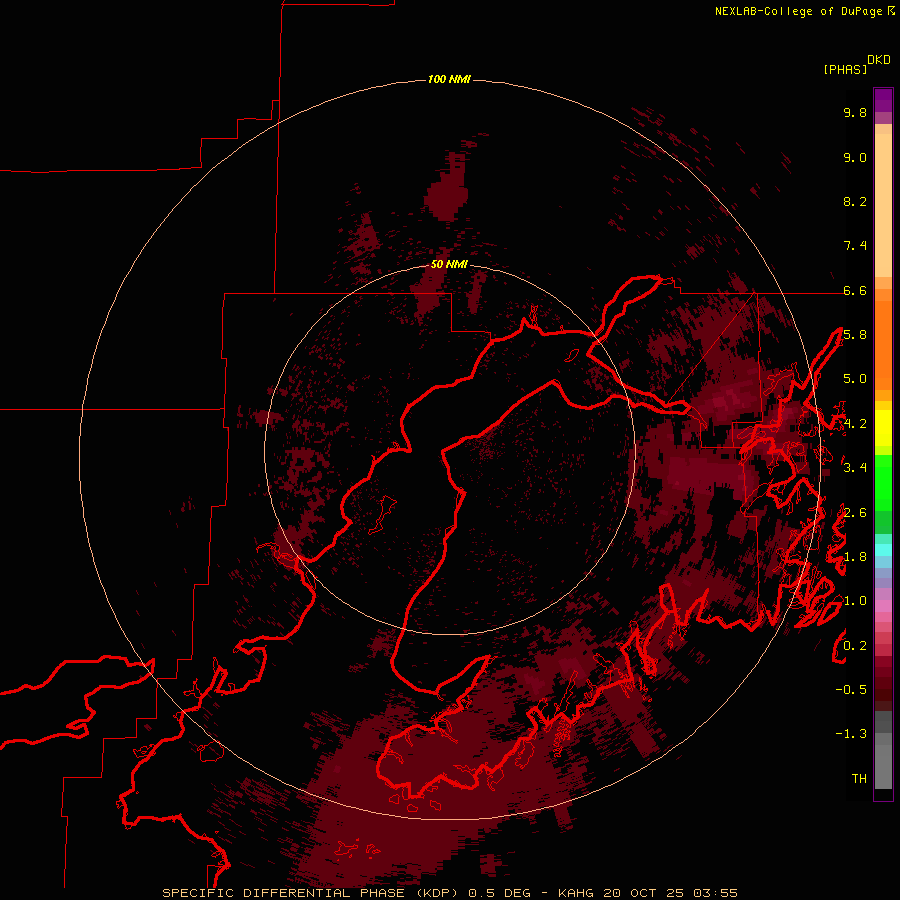Click the TH threshold label on the scale

click(859, 779)
